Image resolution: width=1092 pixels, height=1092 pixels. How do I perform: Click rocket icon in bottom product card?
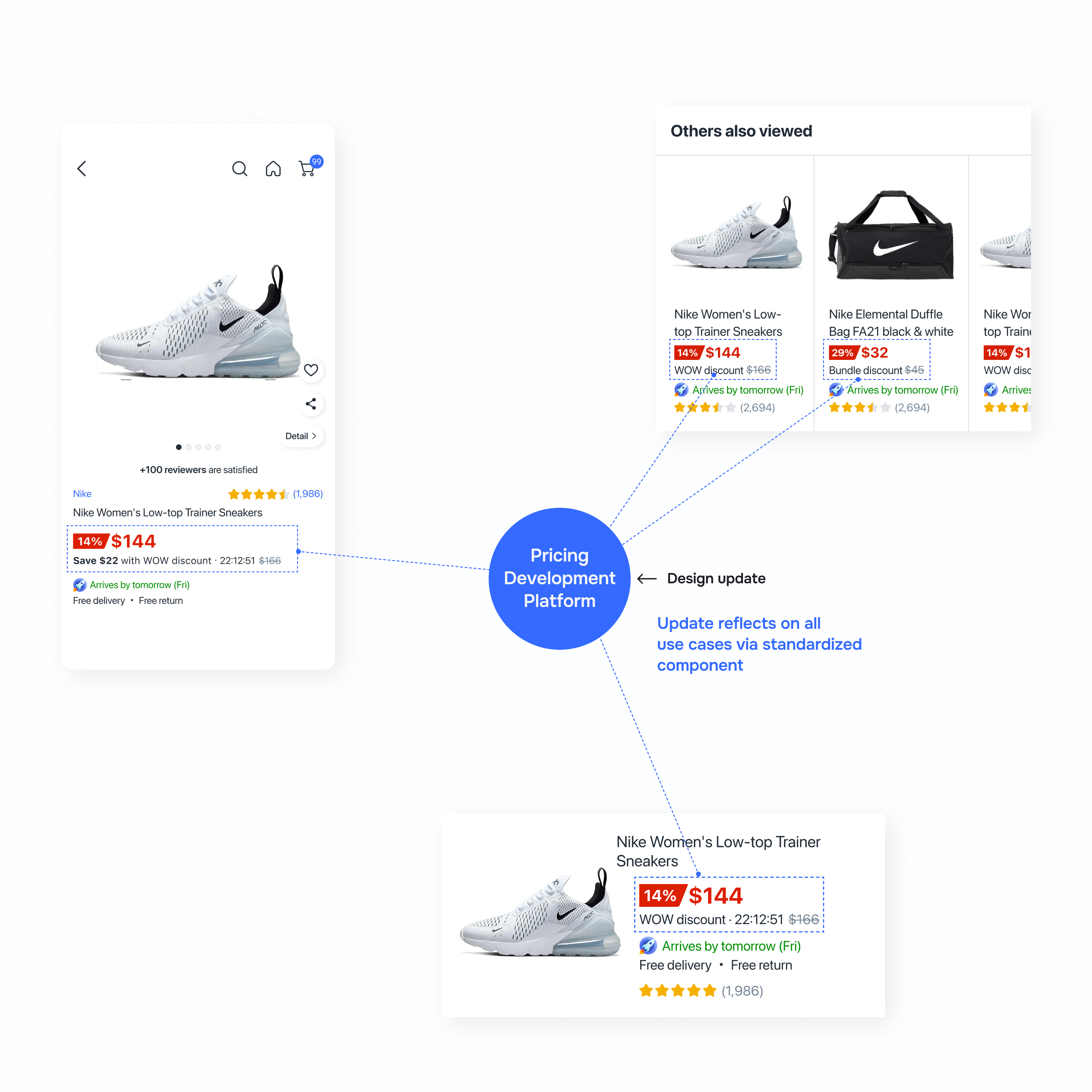(648, 945)
